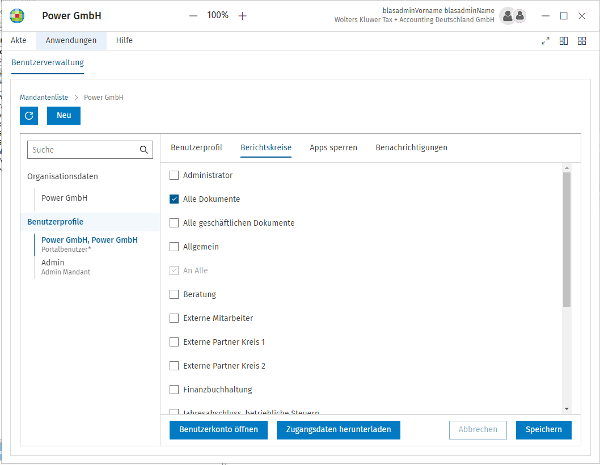Click the refresh icon button

(29, 116)
